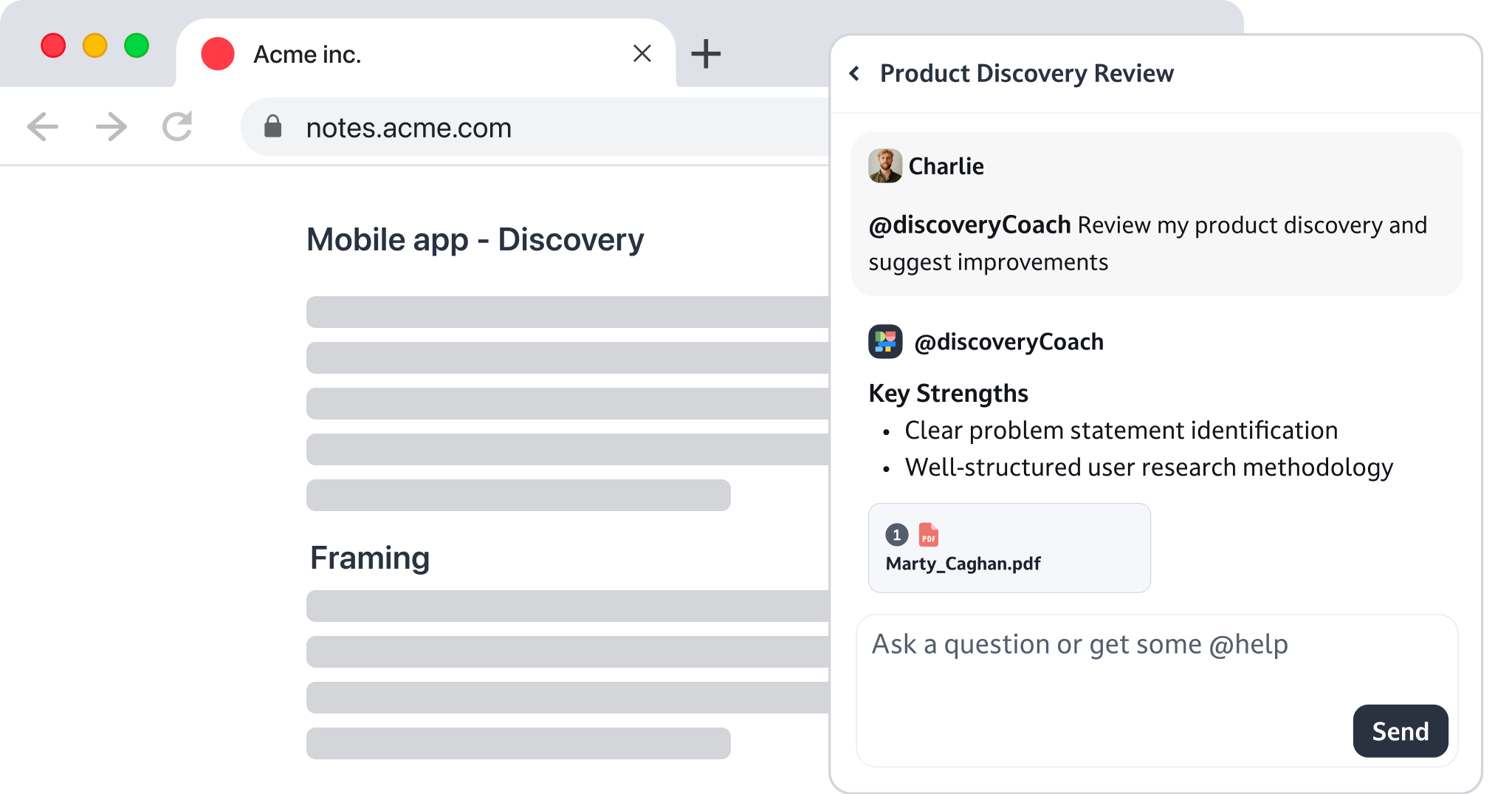Click the 'Mobile app - Discovery' title
Viewport: 1512px width, 794px height.
(x=475, y=239)
